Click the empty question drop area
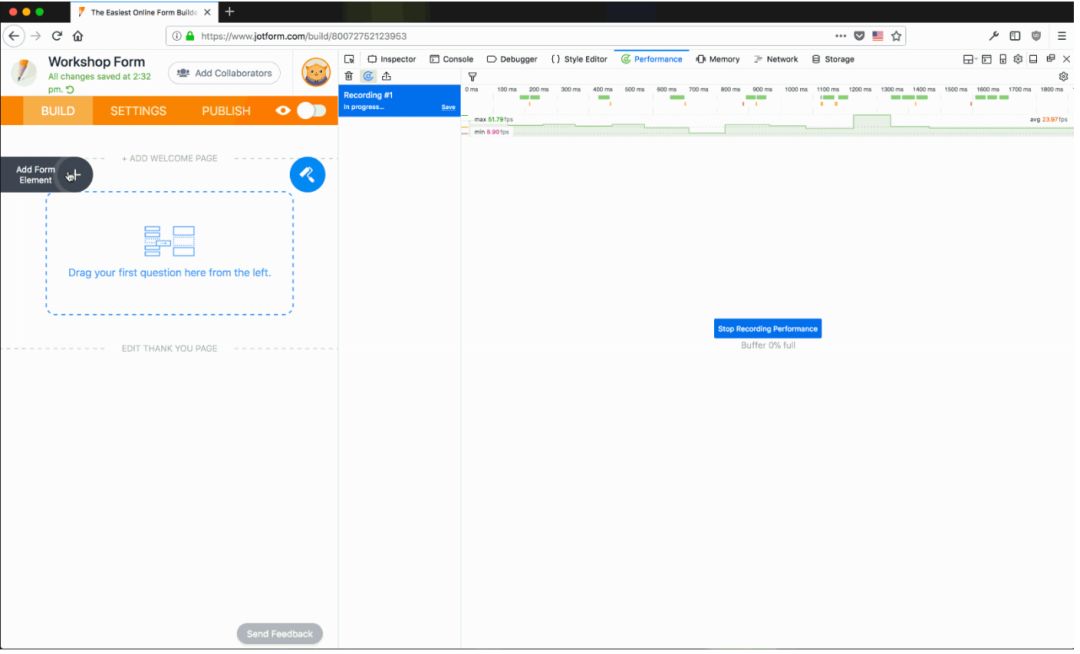This screenshot has height=654, width=1080. point(169,253)
